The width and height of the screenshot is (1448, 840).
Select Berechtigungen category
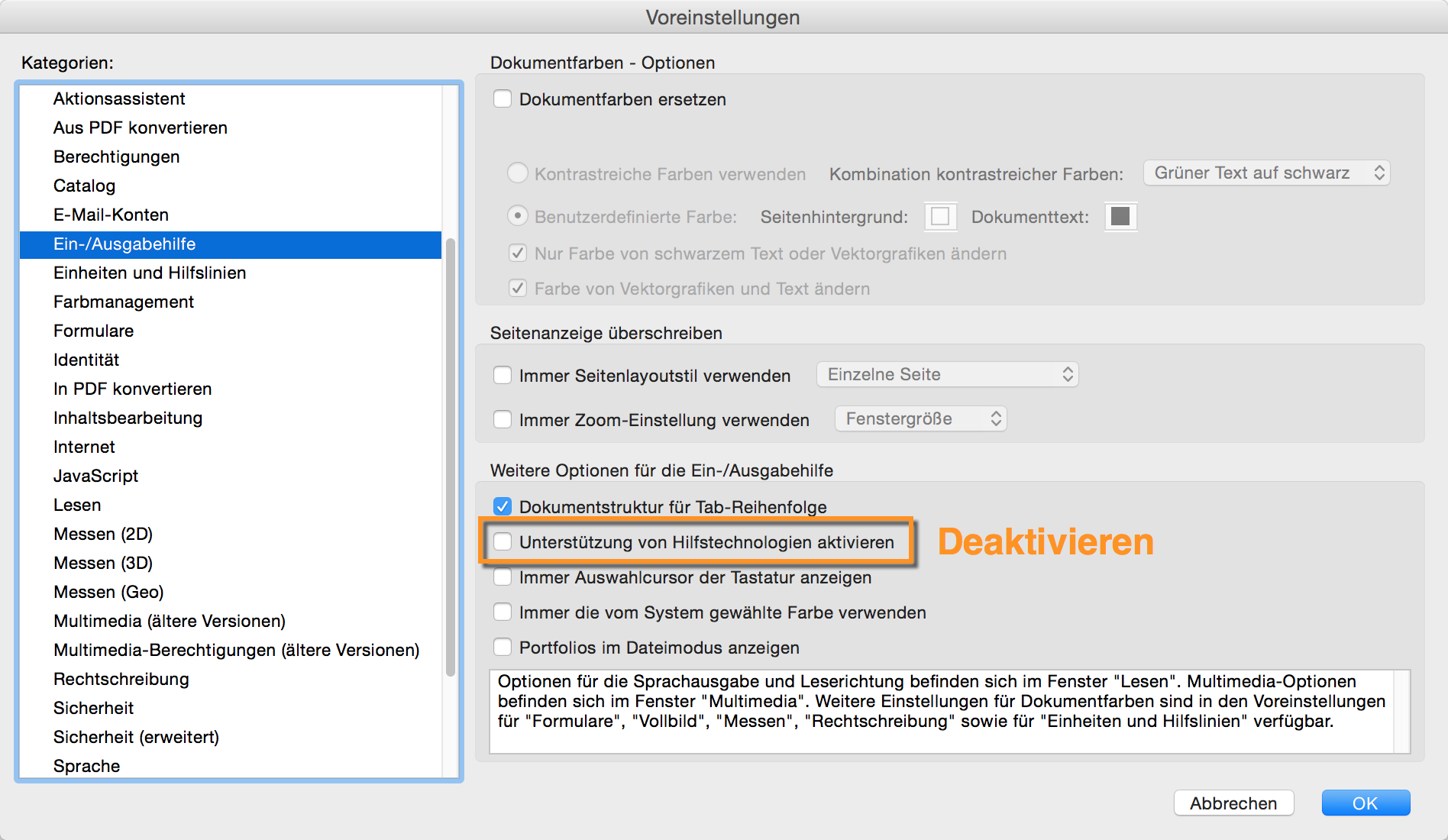(231, 157)
